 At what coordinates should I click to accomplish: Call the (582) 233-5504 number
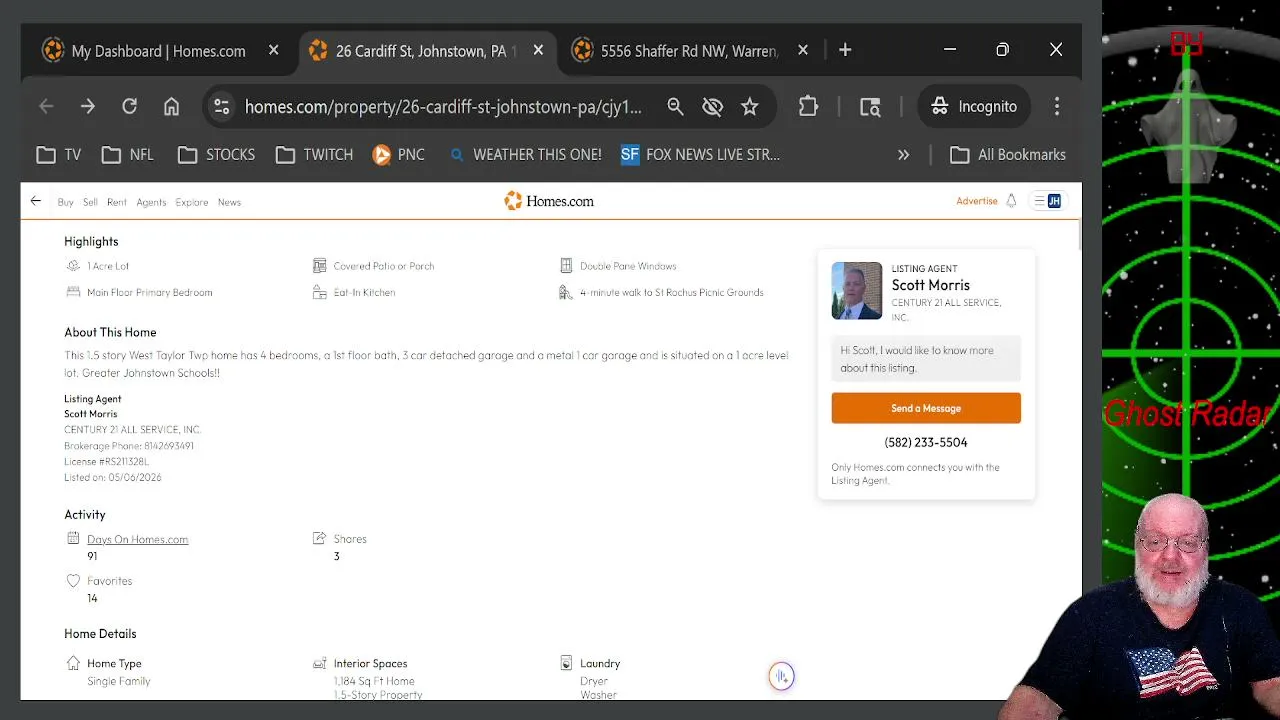coord(926,442)
